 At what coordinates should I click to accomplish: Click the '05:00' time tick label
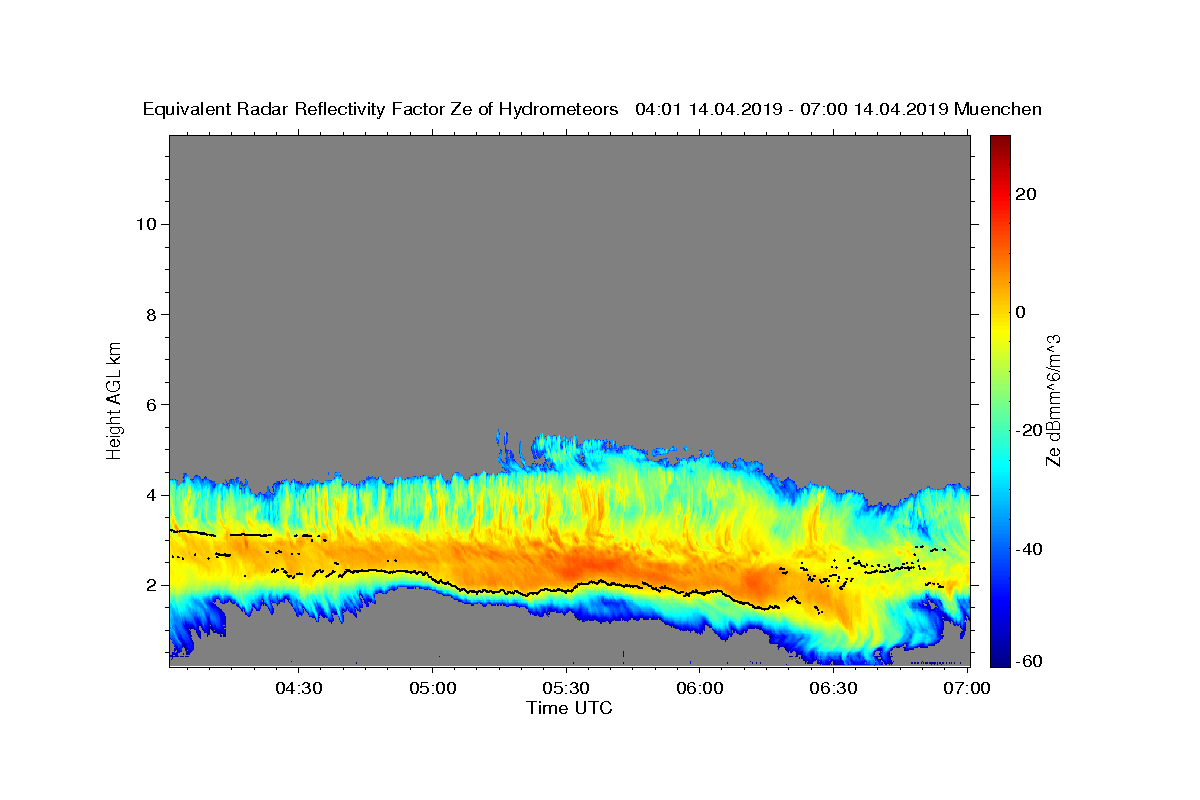click(x=434, y=689)
